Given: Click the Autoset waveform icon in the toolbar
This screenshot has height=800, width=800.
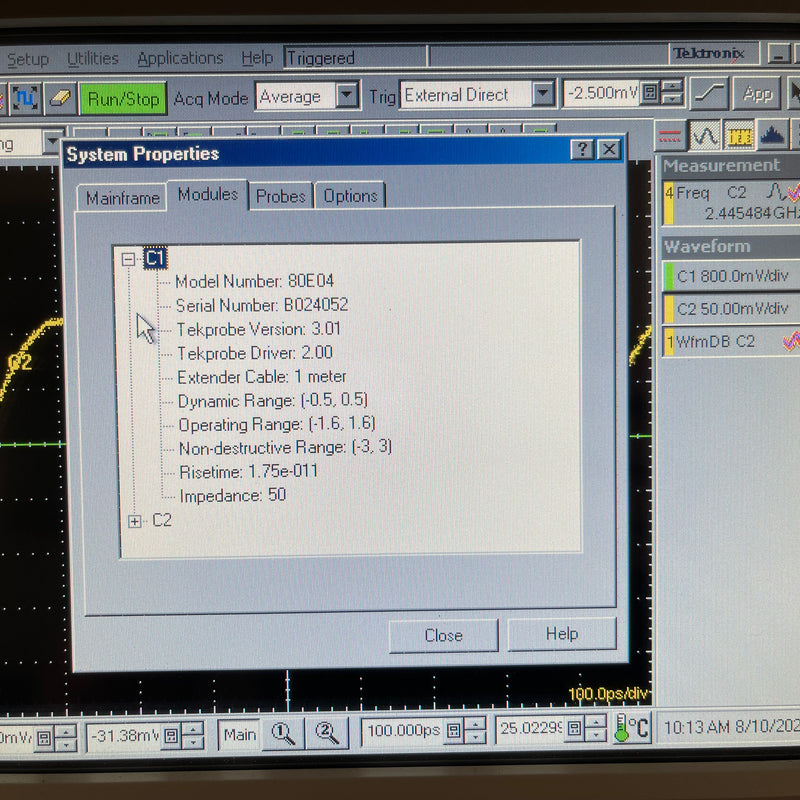Looking at the screenshot, I should pos(24,98).
